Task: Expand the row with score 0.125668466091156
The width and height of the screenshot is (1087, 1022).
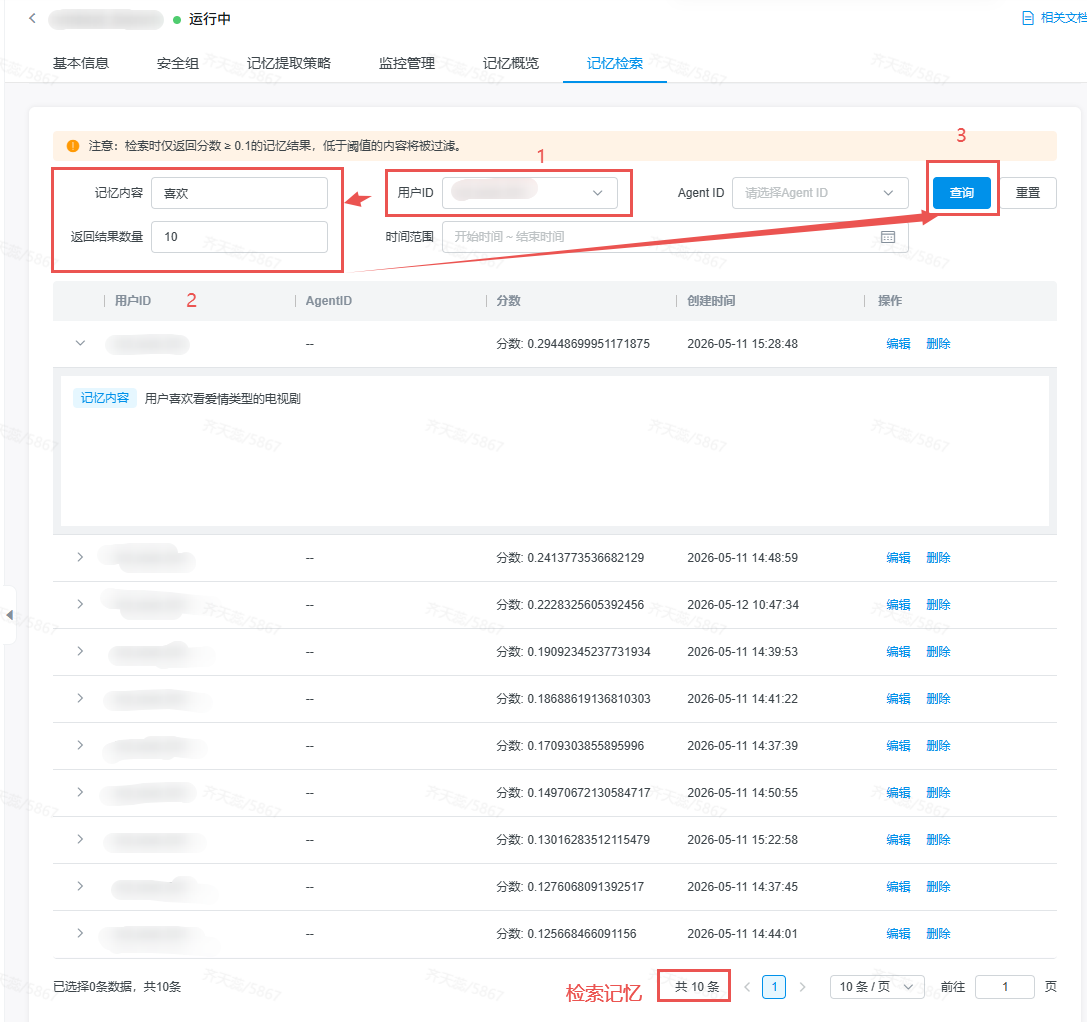Action: (80, 933)
